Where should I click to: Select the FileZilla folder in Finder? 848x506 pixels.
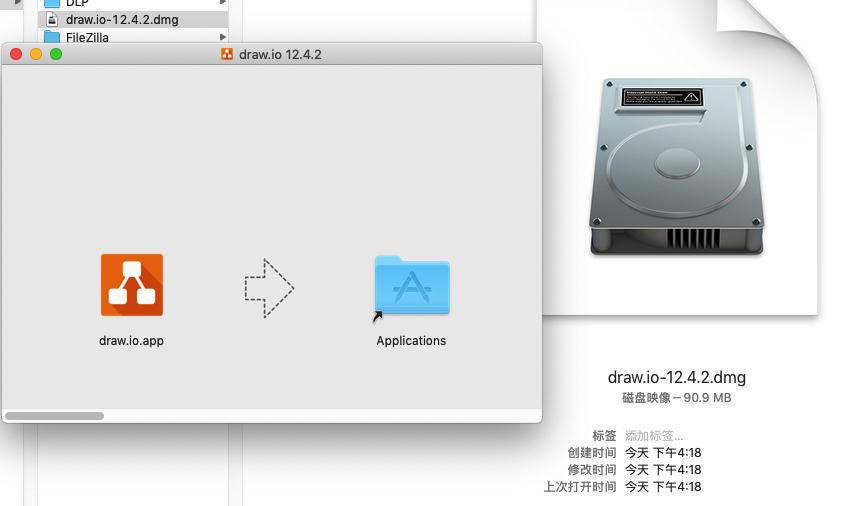click(x=133, y=37)
